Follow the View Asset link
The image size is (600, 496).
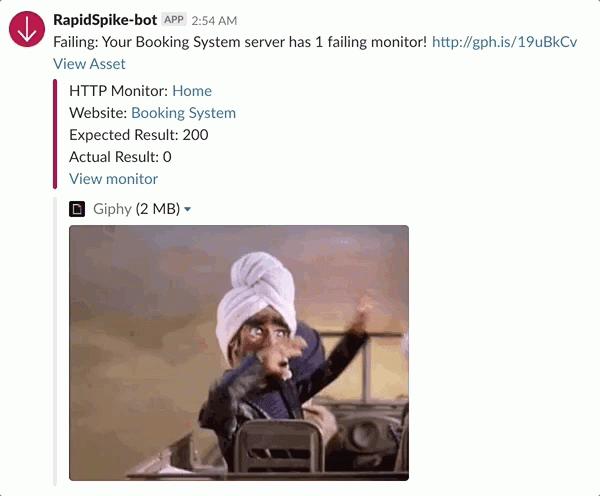click(x=89, y=64)
